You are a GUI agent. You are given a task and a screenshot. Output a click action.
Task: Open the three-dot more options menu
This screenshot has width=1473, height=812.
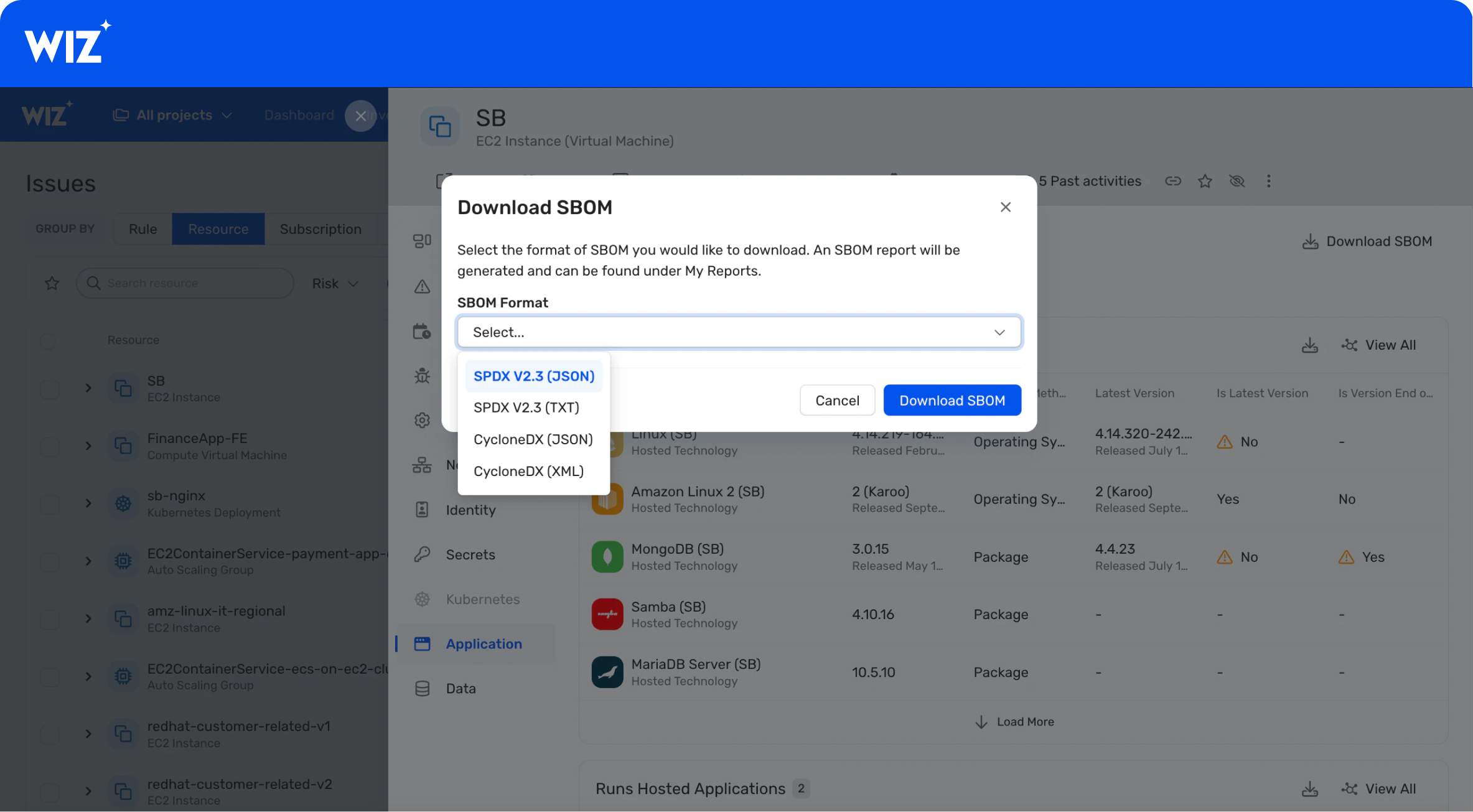1269,181
